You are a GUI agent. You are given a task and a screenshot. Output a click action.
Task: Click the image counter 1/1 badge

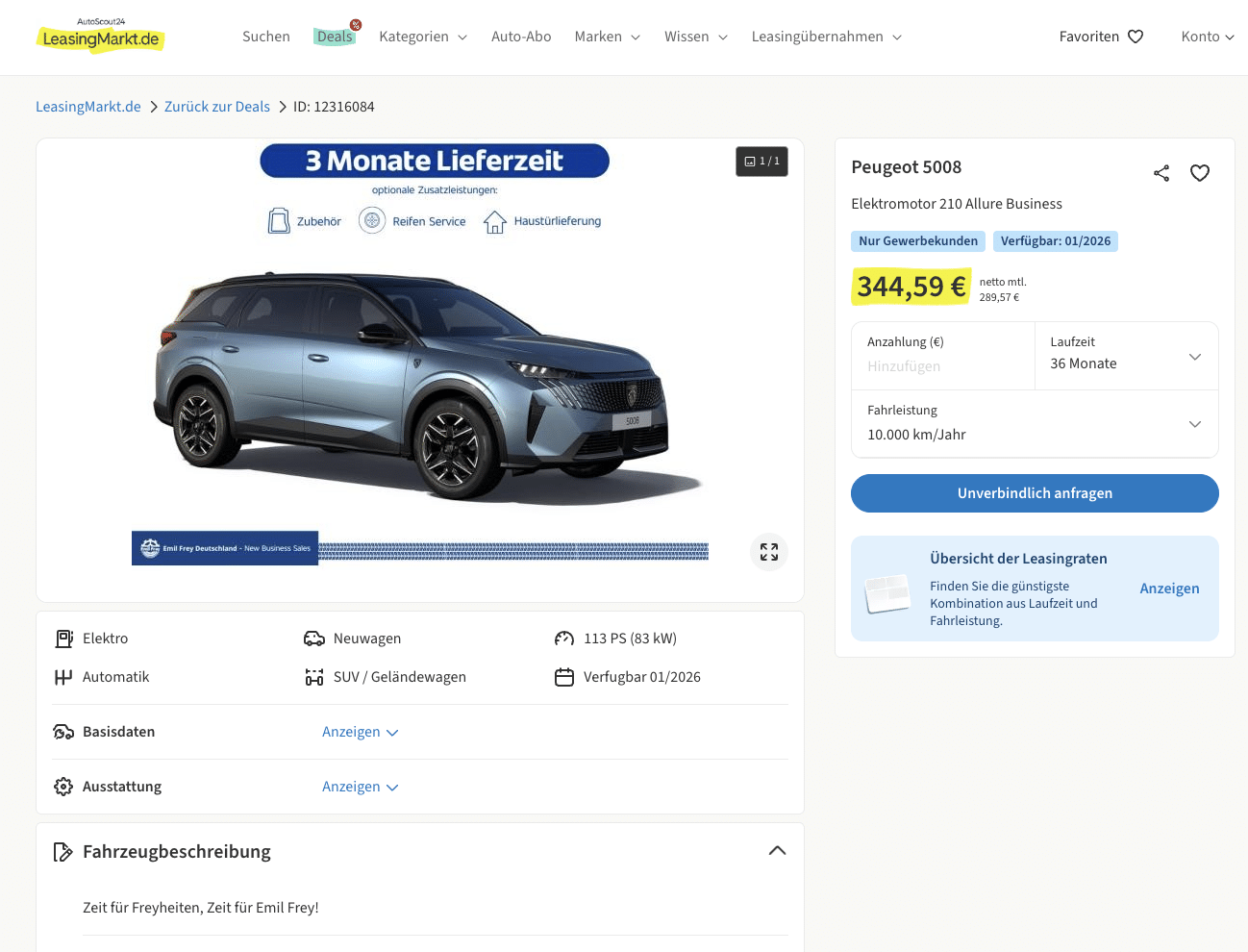[761, 162]
